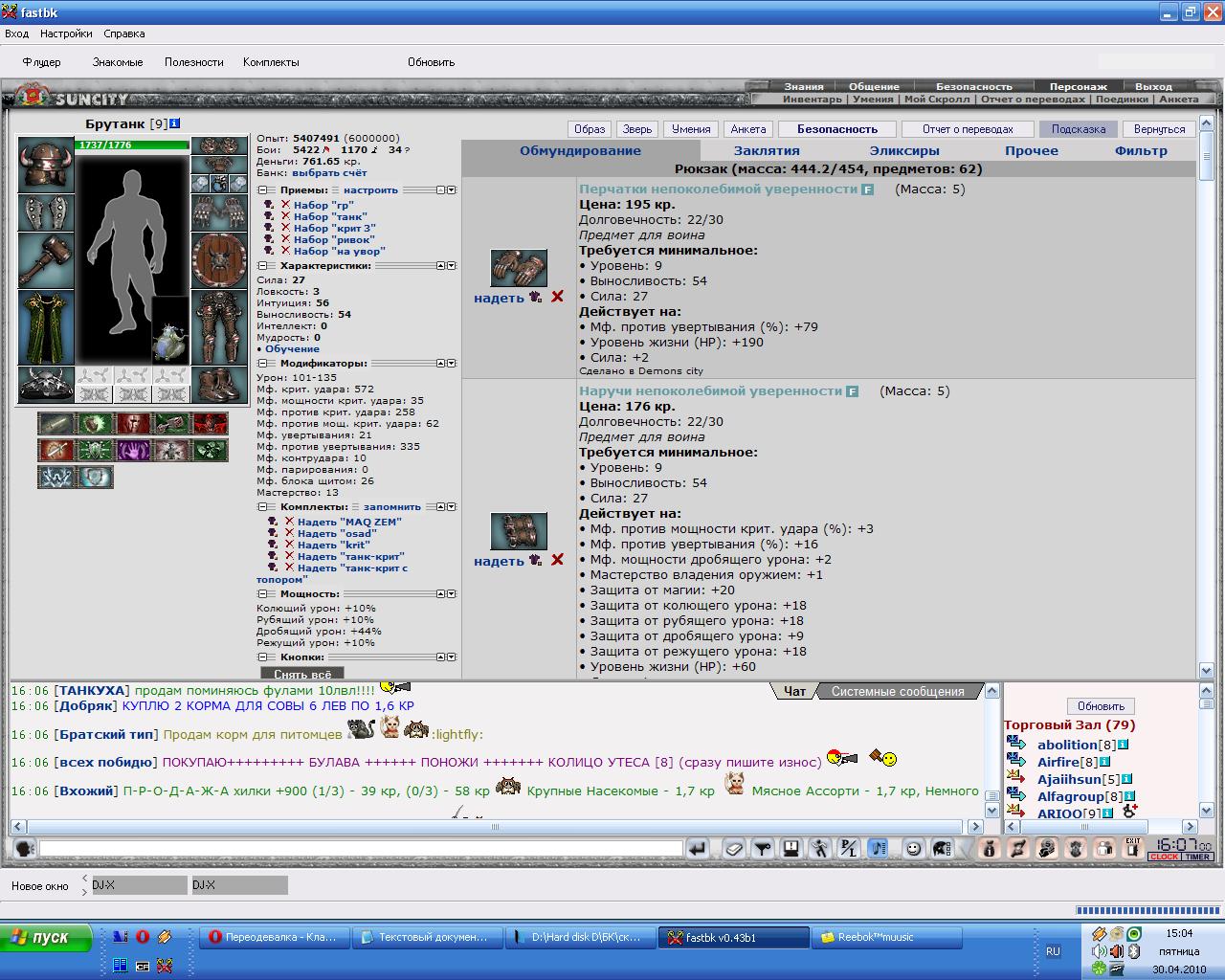
Task: Click the horned helmet equipment slot
Action: 46,164
